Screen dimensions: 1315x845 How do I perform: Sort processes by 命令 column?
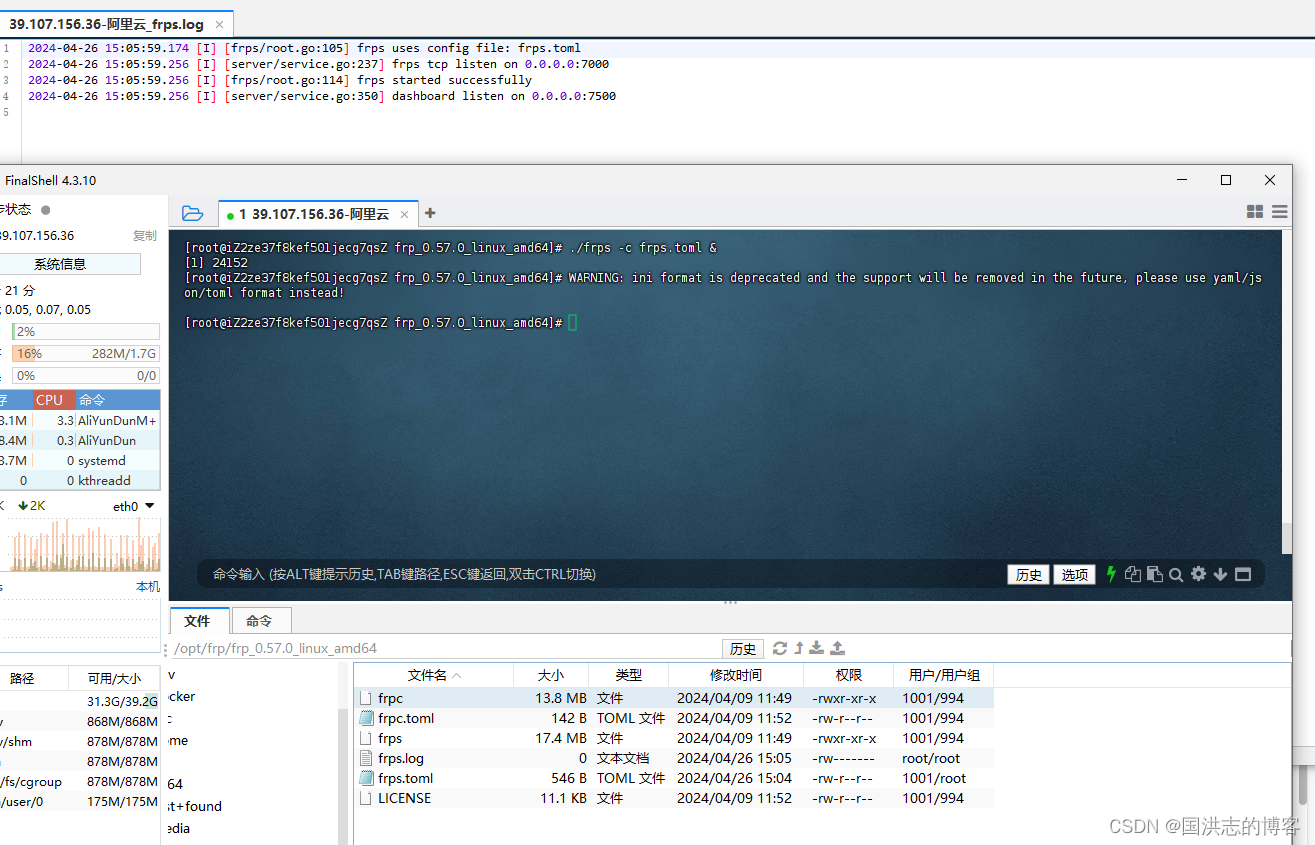[x=117, y=399]
